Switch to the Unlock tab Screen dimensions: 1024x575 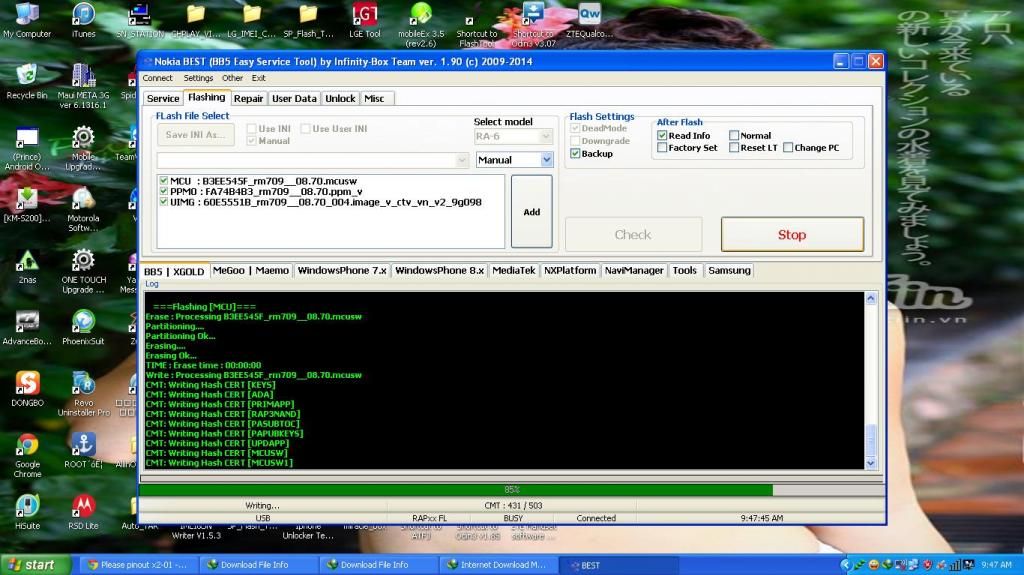340,98
